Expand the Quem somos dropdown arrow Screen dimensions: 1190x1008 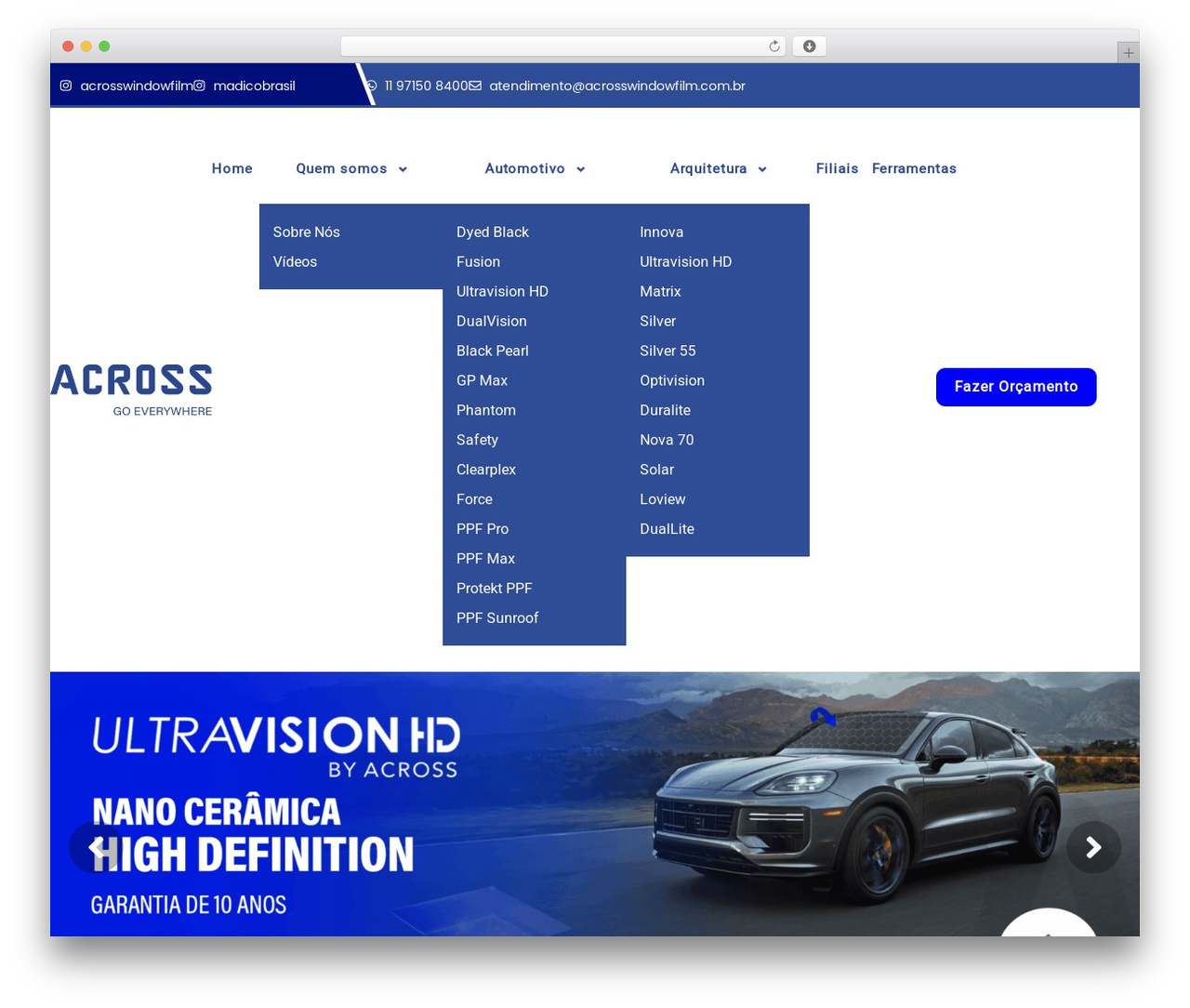point(403,169)
